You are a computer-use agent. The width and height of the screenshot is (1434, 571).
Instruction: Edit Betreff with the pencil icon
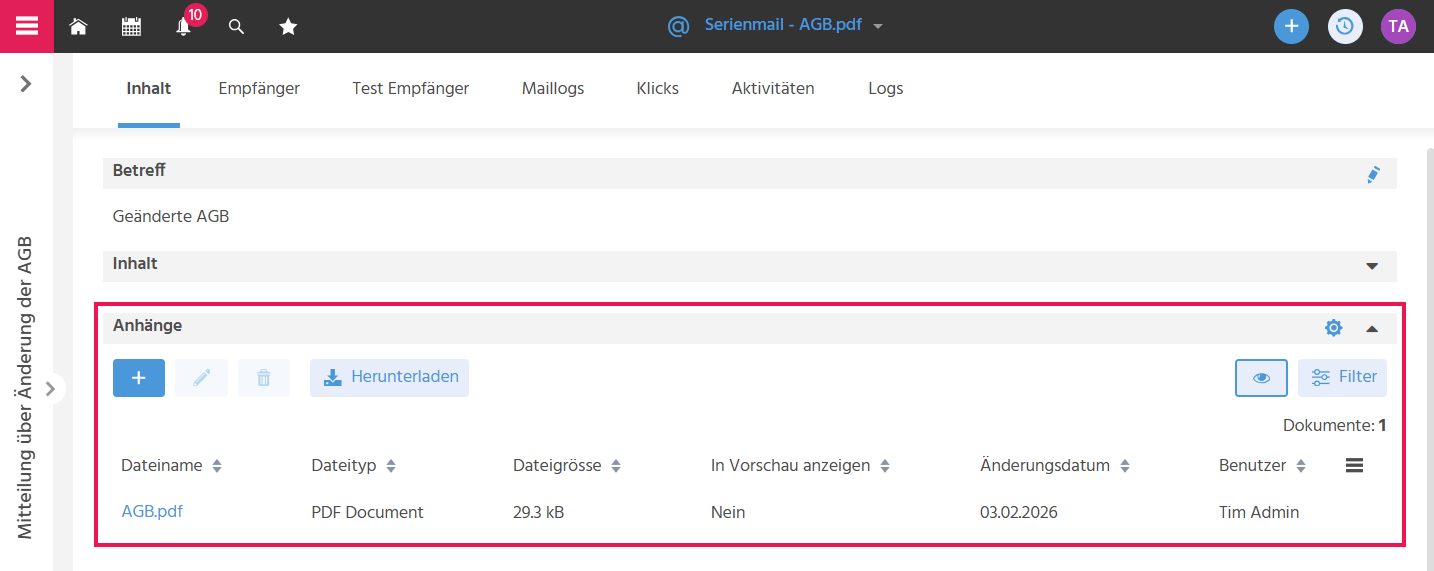click(x=1373, y=174)
